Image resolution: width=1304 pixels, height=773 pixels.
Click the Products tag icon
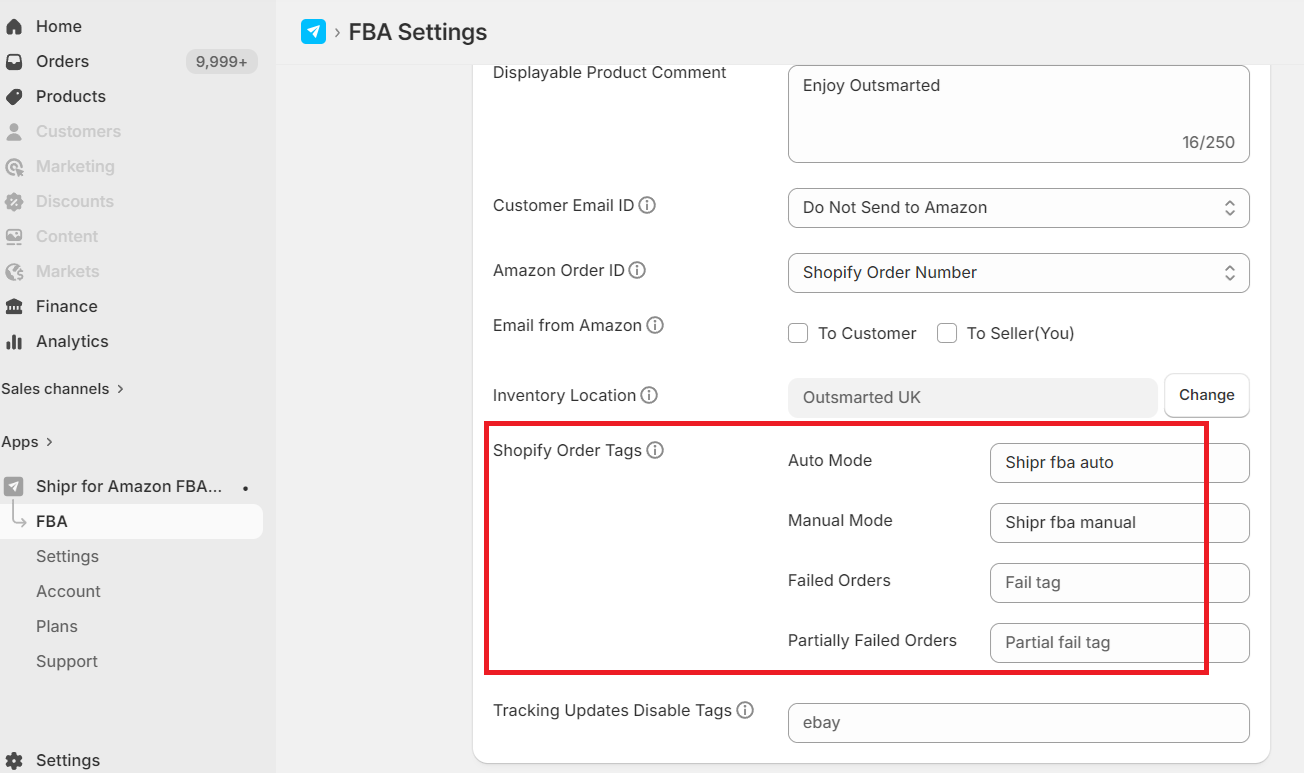14,97
